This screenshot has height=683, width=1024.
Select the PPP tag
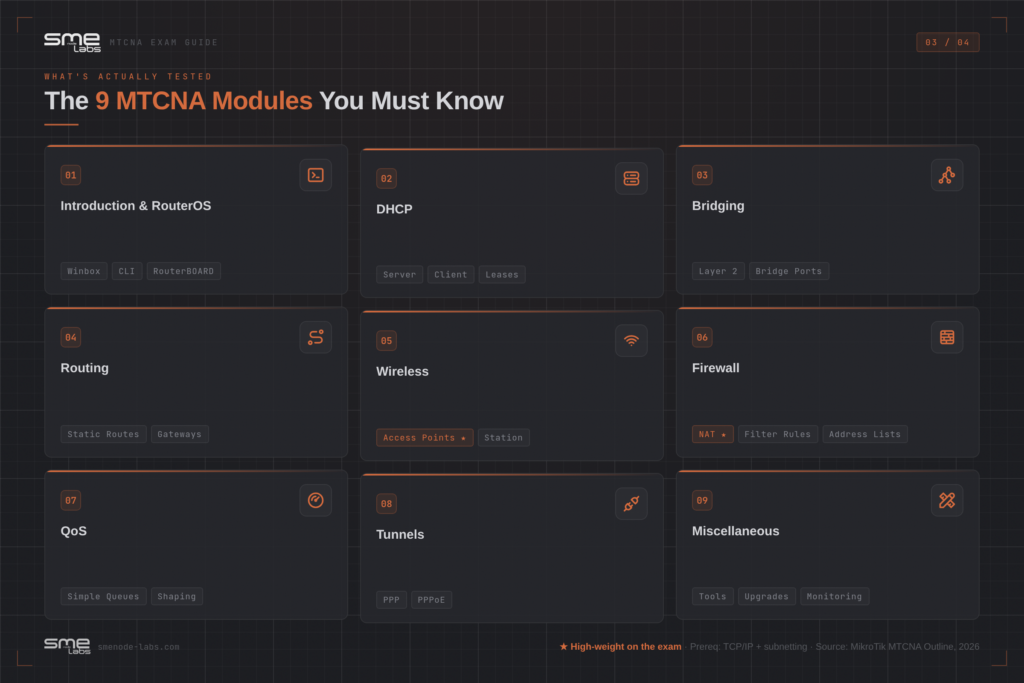pyautogui.click(x=391, y=599)
